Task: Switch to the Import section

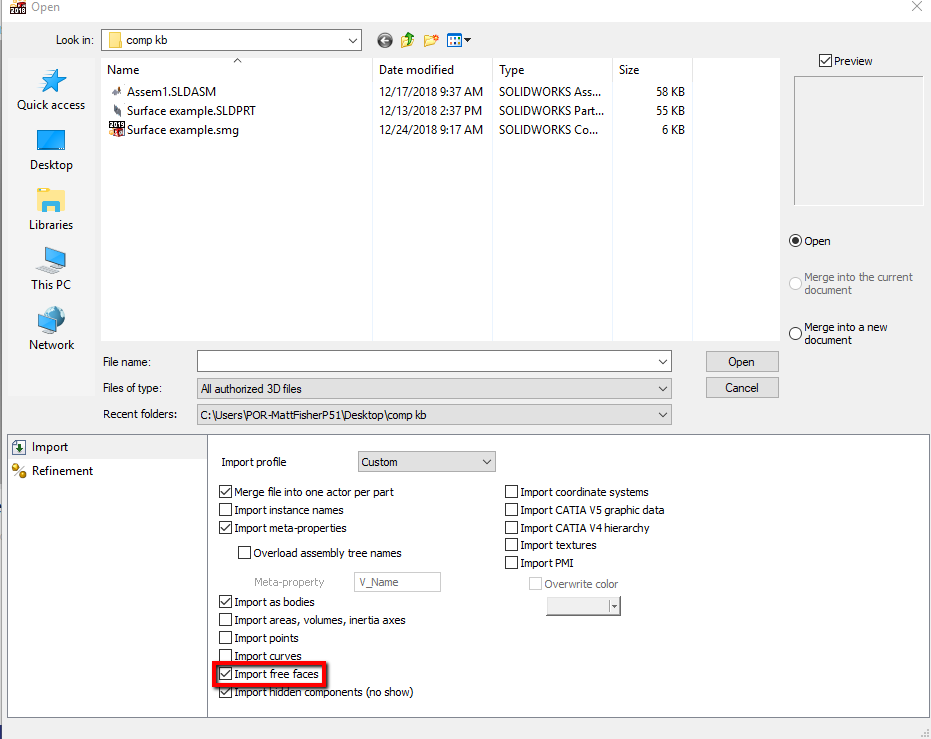Action: (107, 447)
